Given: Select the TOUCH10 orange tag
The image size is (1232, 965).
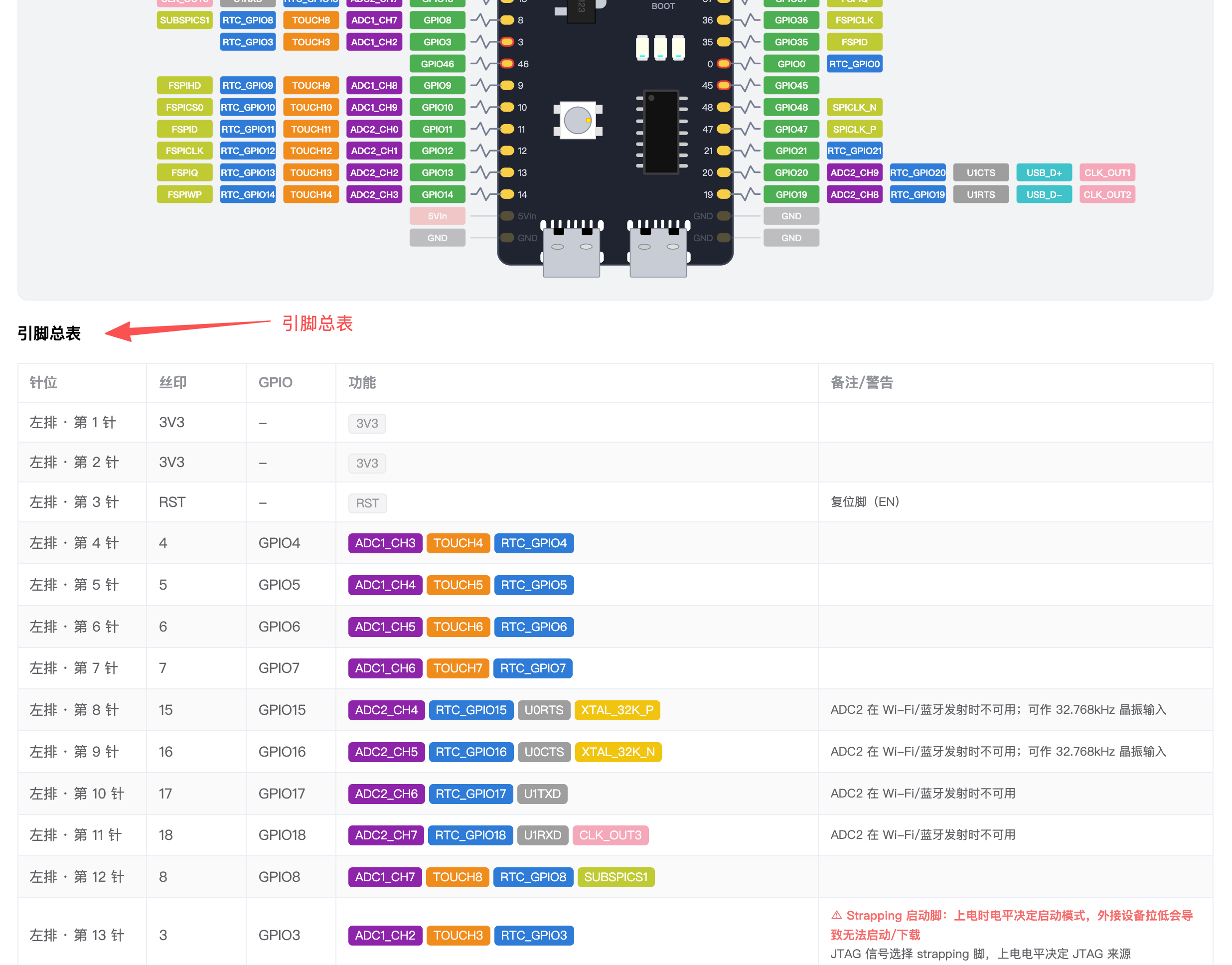Looking at the screenshot, I should click(310, 107).
